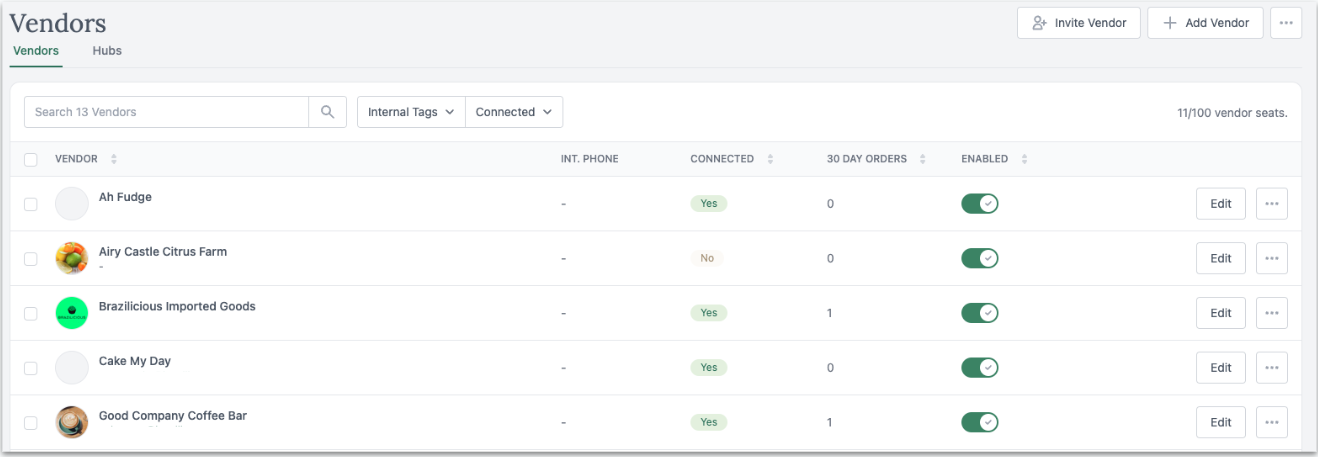
Task: Open more options for Ah Fudge
Action: click(1271, 204)
